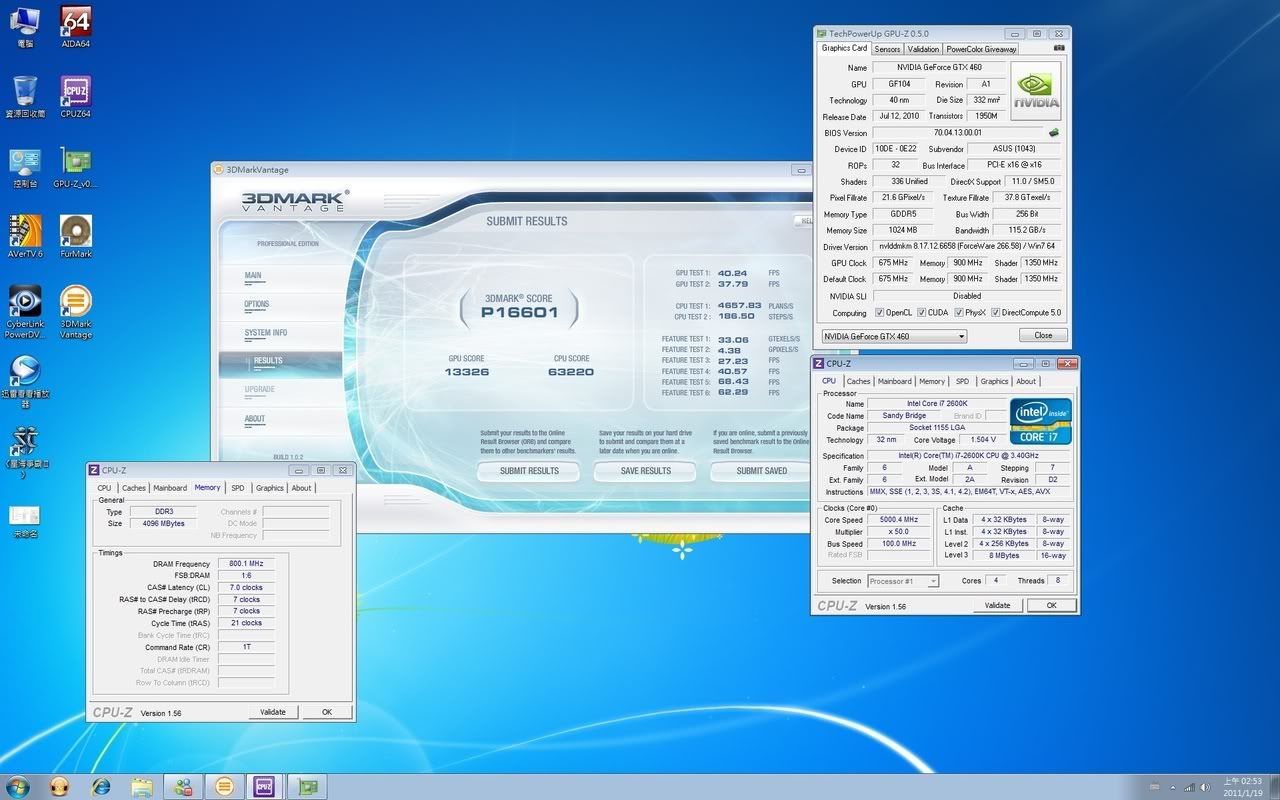Switch to the Sensors tab in GPU-Z
Image resolution: width=1280 pixels, height=800 pixels.
pyautogui.click(x=887, y=49)
